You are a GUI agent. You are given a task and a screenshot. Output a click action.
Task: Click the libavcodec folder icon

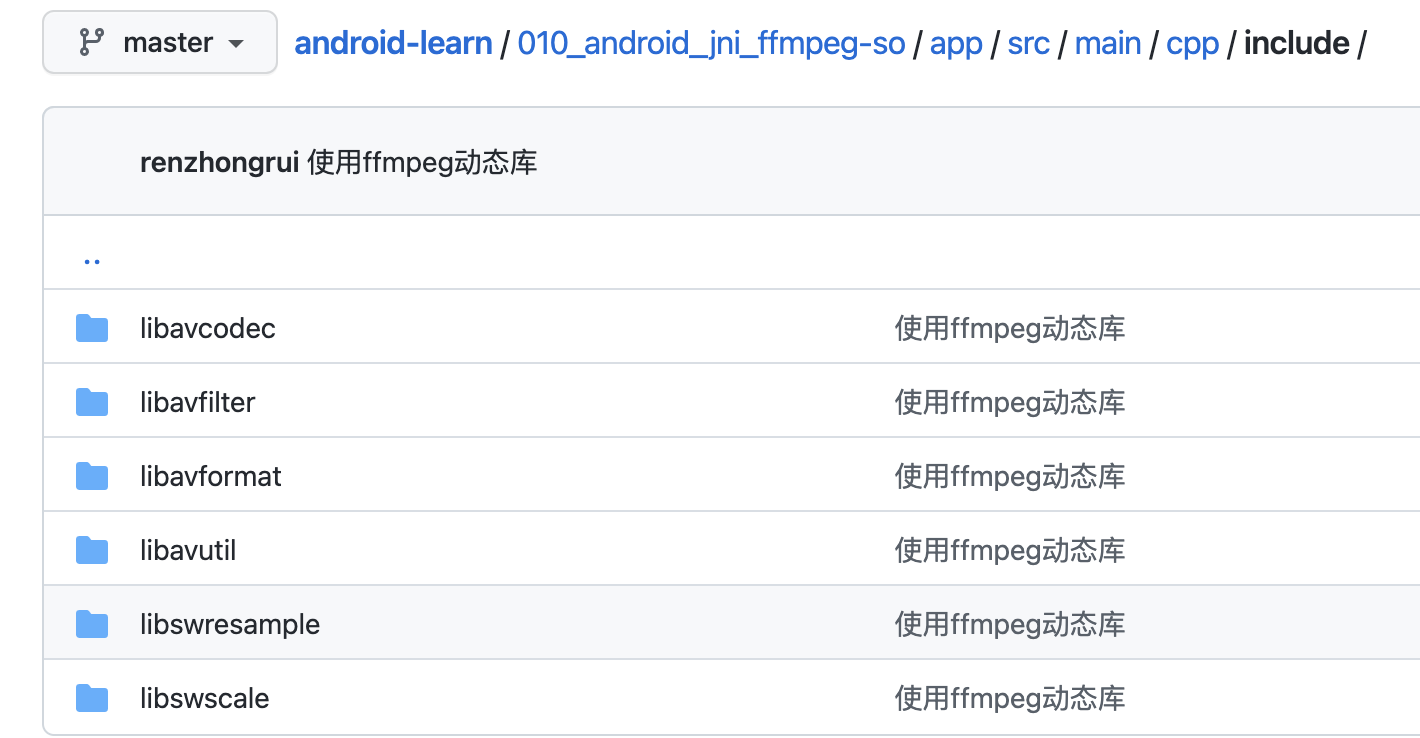(x=92, y=328)
